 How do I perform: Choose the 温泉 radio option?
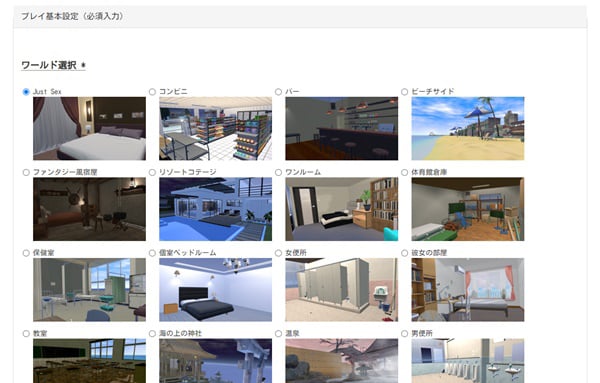[x=279, y=334]
